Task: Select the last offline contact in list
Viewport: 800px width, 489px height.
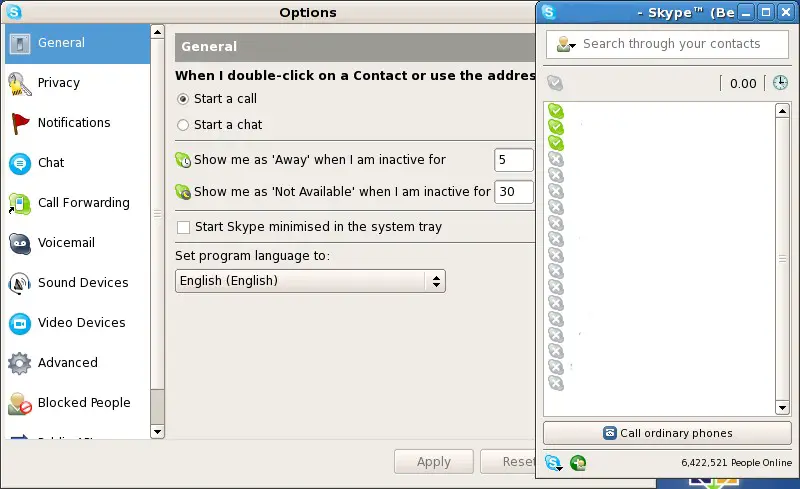Action: click(x=556, y=383)
